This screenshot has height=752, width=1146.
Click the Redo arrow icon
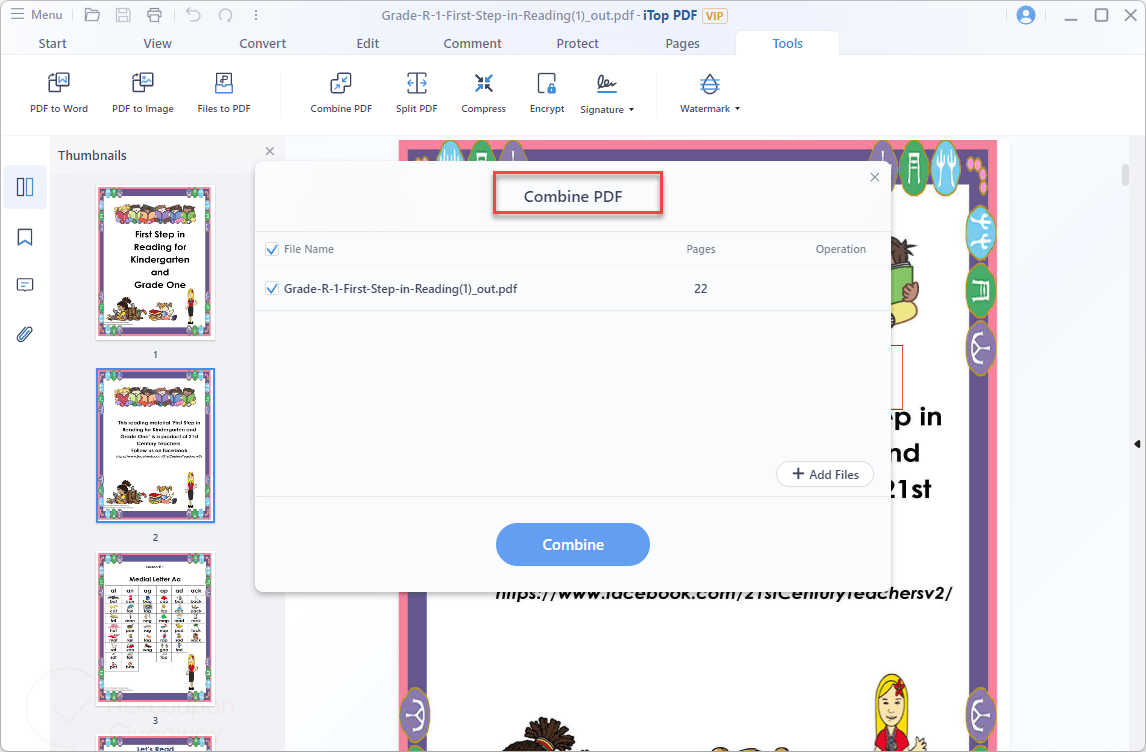[x=225, y=15]
